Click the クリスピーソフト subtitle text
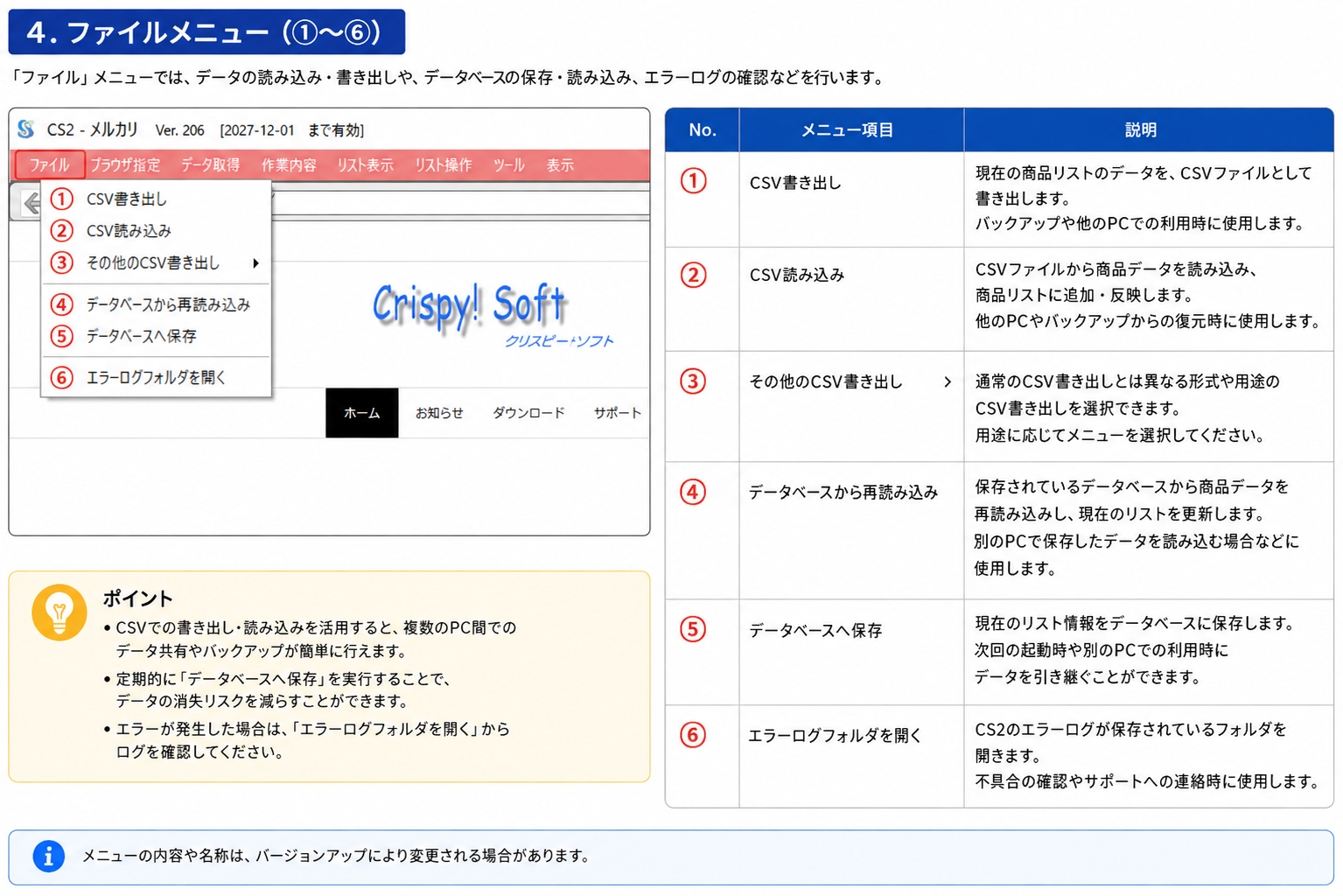The height and width of the screenshot is (896, 1343). (559, 341)
